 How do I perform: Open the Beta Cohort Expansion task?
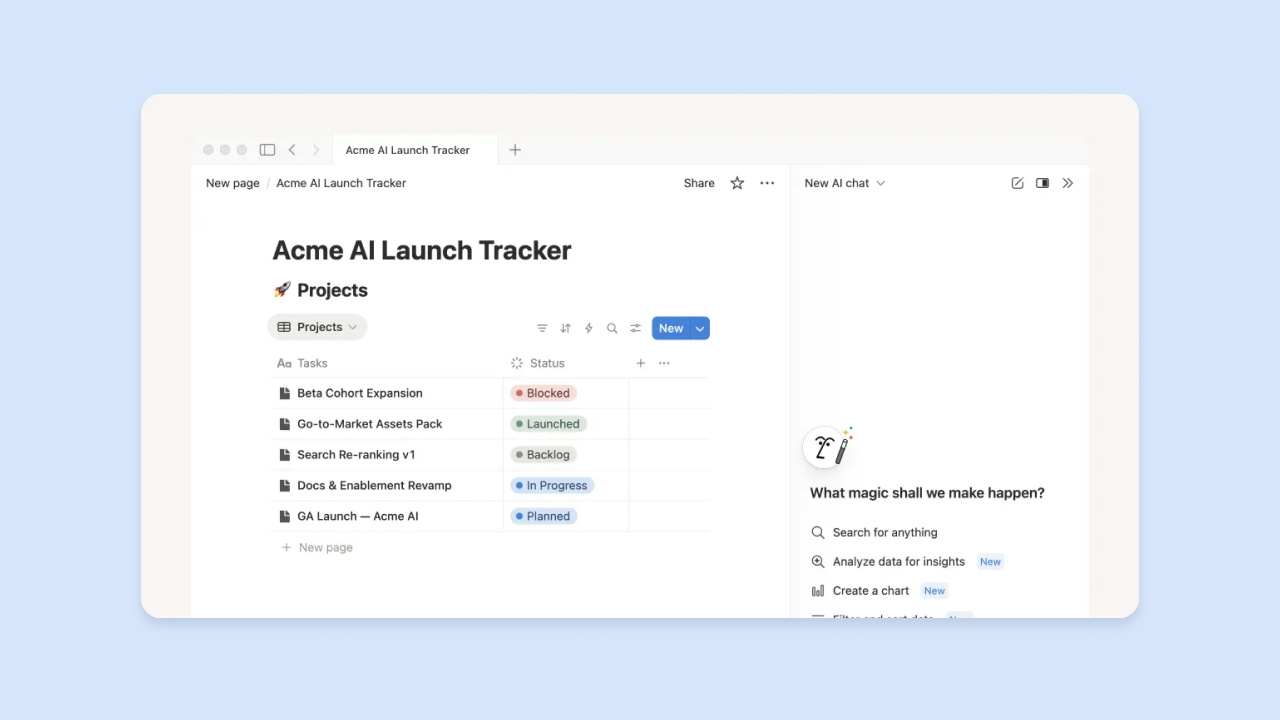pos(360,393)
